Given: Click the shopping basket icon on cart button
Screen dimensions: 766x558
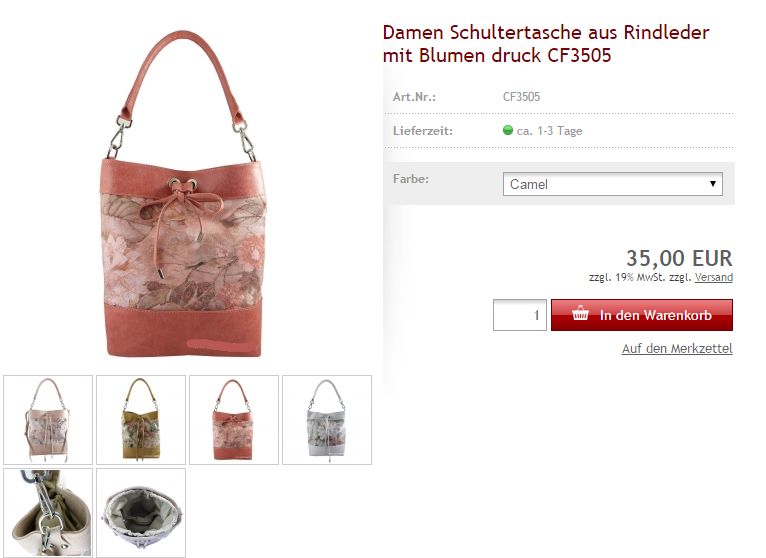Looking at the screenshot, I should (x=580, y=313).
